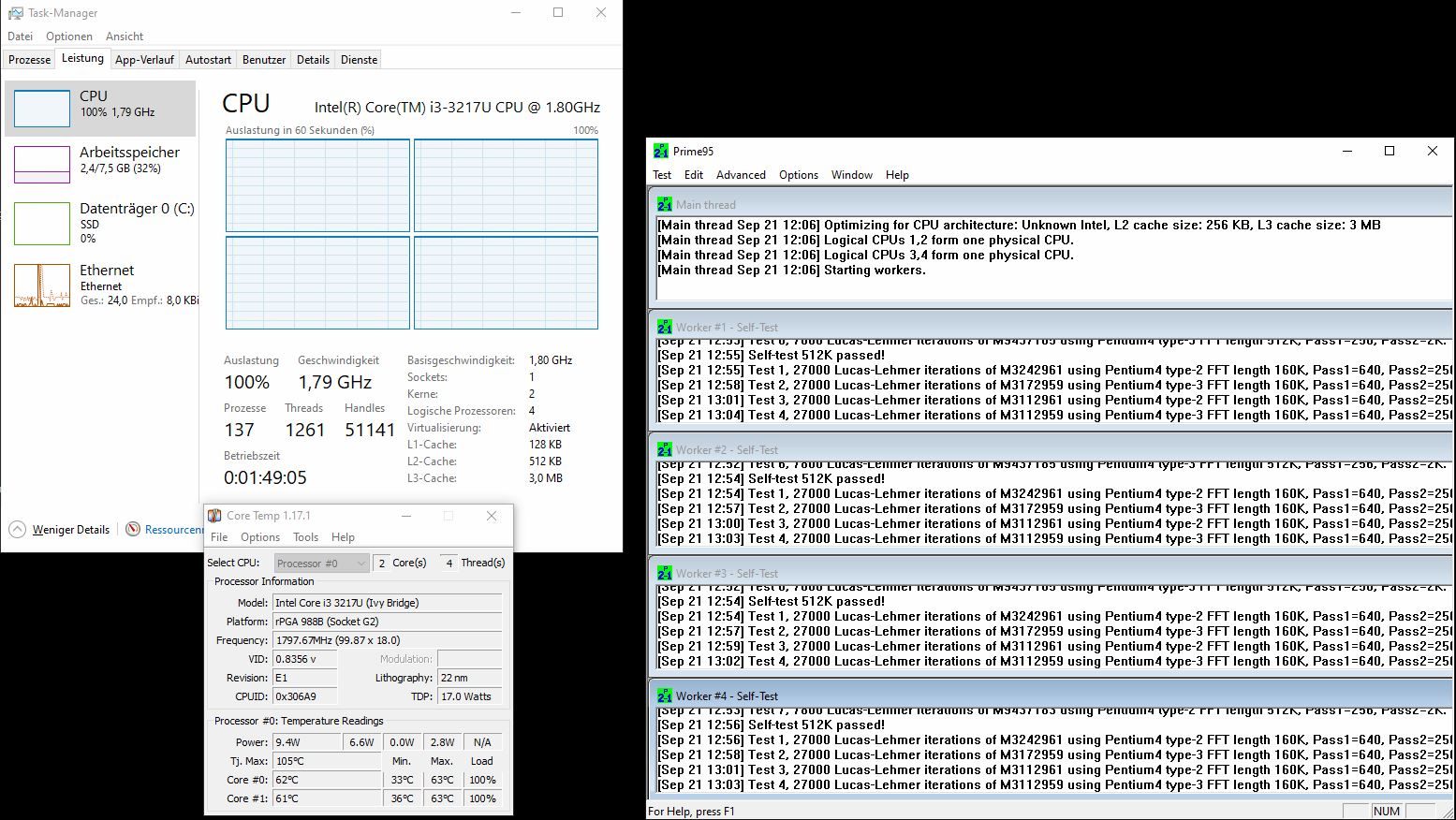The height and width of the screenshot is (820, 1456).
Task: Click the Worker #4 Self-Test window icon
Action: [665, 696]
